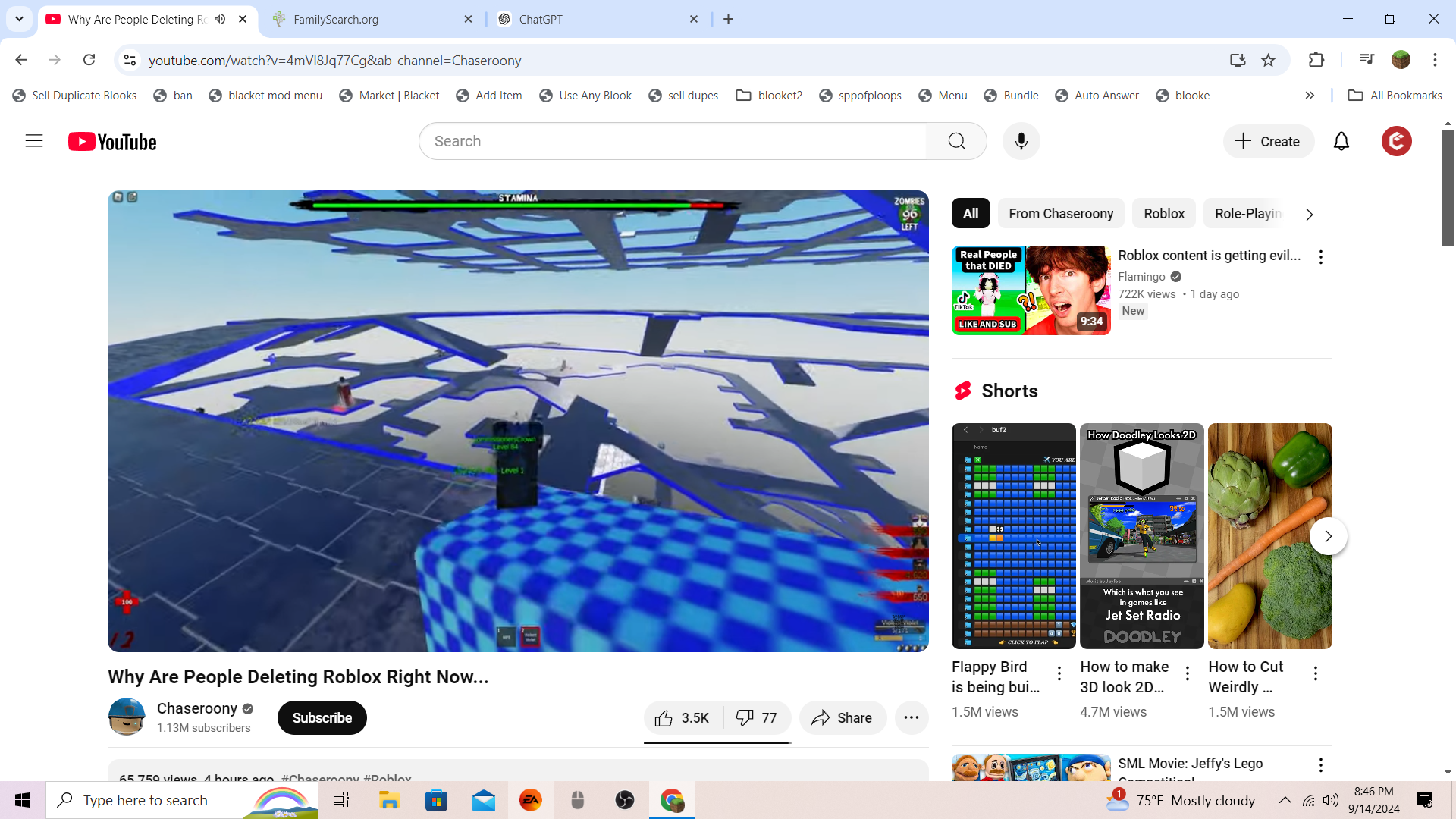Click the YouTube logo home link
Image resolution: width=1456 pixels, height=819 pixels.
[112, 142]
